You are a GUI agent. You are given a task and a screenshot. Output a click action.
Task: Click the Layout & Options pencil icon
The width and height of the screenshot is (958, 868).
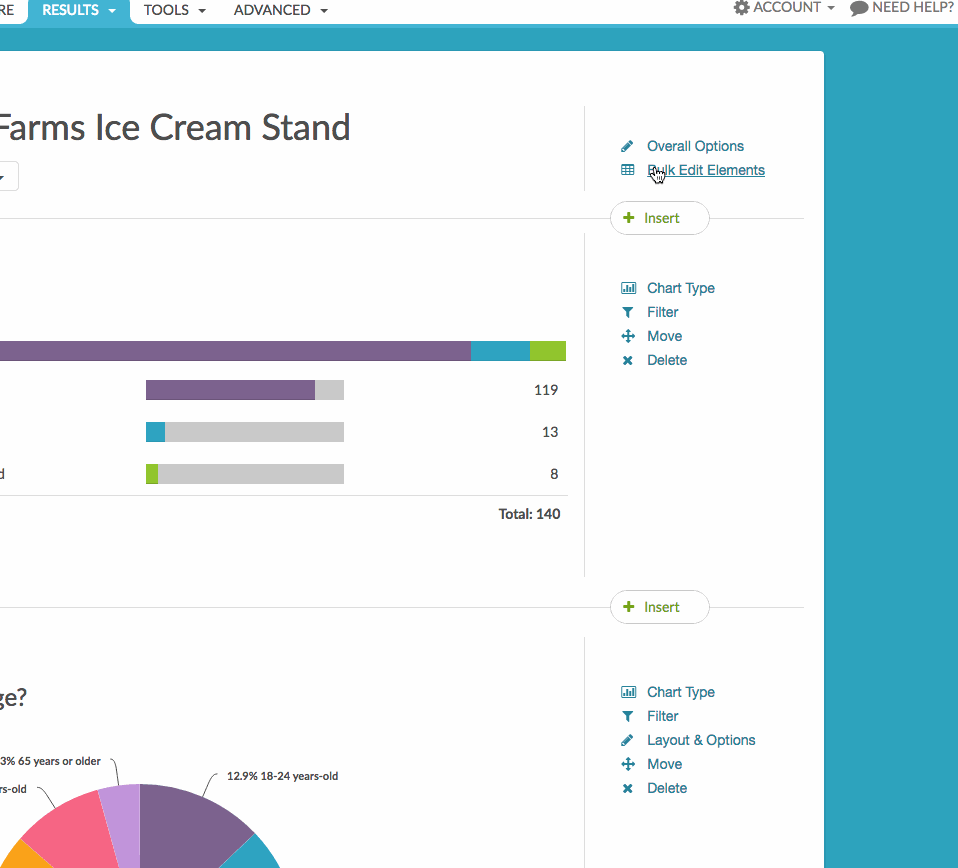(x=627, y=740)
